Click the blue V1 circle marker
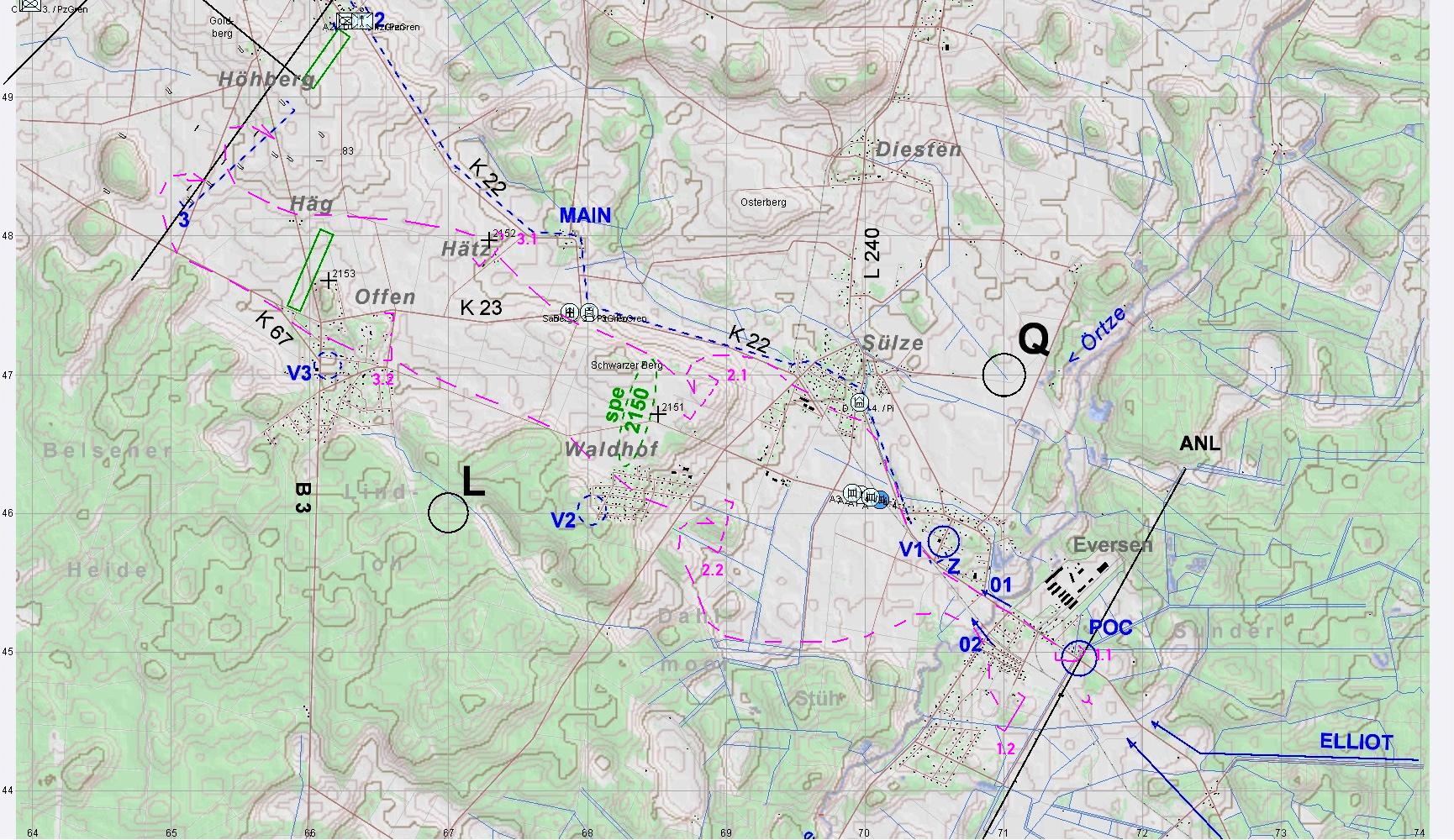1454x840 pixels. click(x=943, y=541)
